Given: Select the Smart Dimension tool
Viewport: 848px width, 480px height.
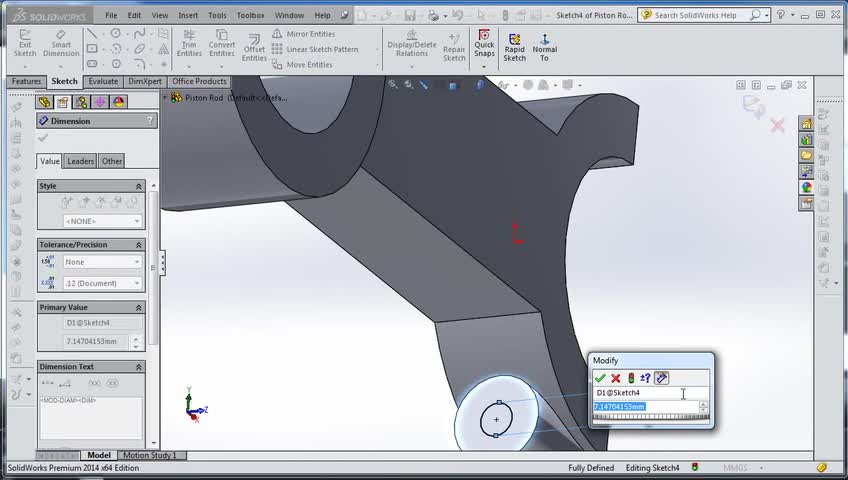Looking at the screenshot, I should coord(61,43).
